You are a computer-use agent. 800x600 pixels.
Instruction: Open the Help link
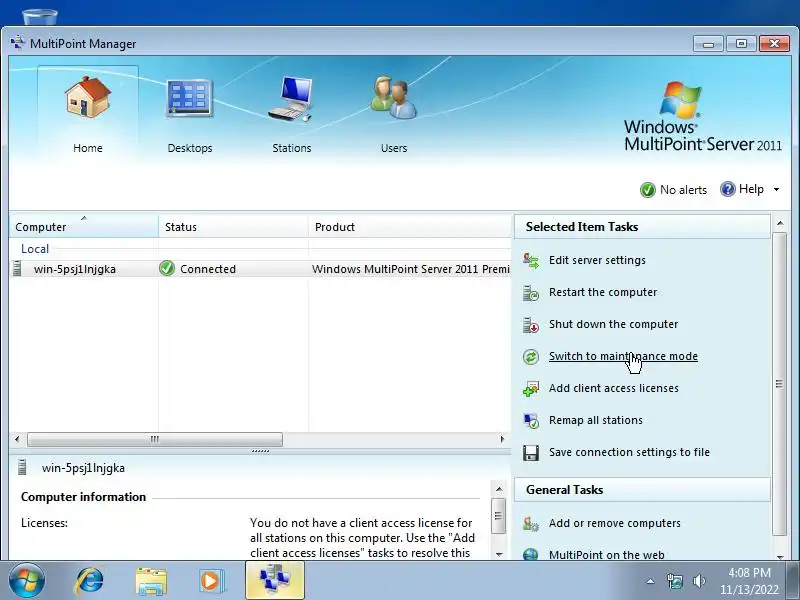pos(751,189)
